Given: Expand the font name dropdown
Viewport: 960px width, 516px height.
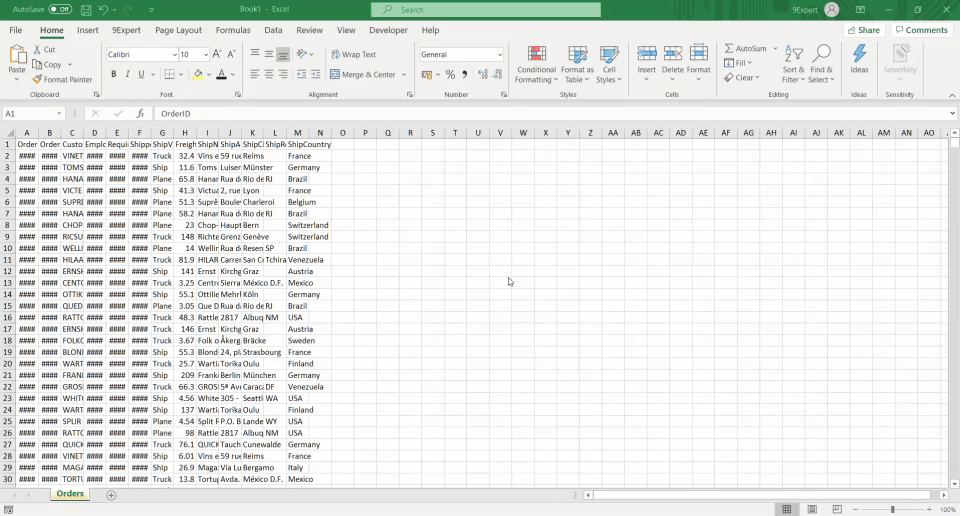Looking at the screenshot, I should pos(172,54).
